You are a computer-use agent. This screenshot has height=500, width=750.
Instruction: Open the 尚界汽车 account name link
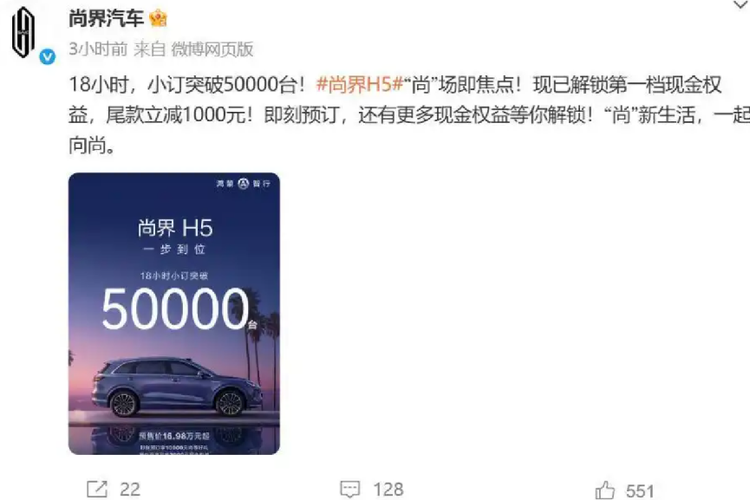106,19
